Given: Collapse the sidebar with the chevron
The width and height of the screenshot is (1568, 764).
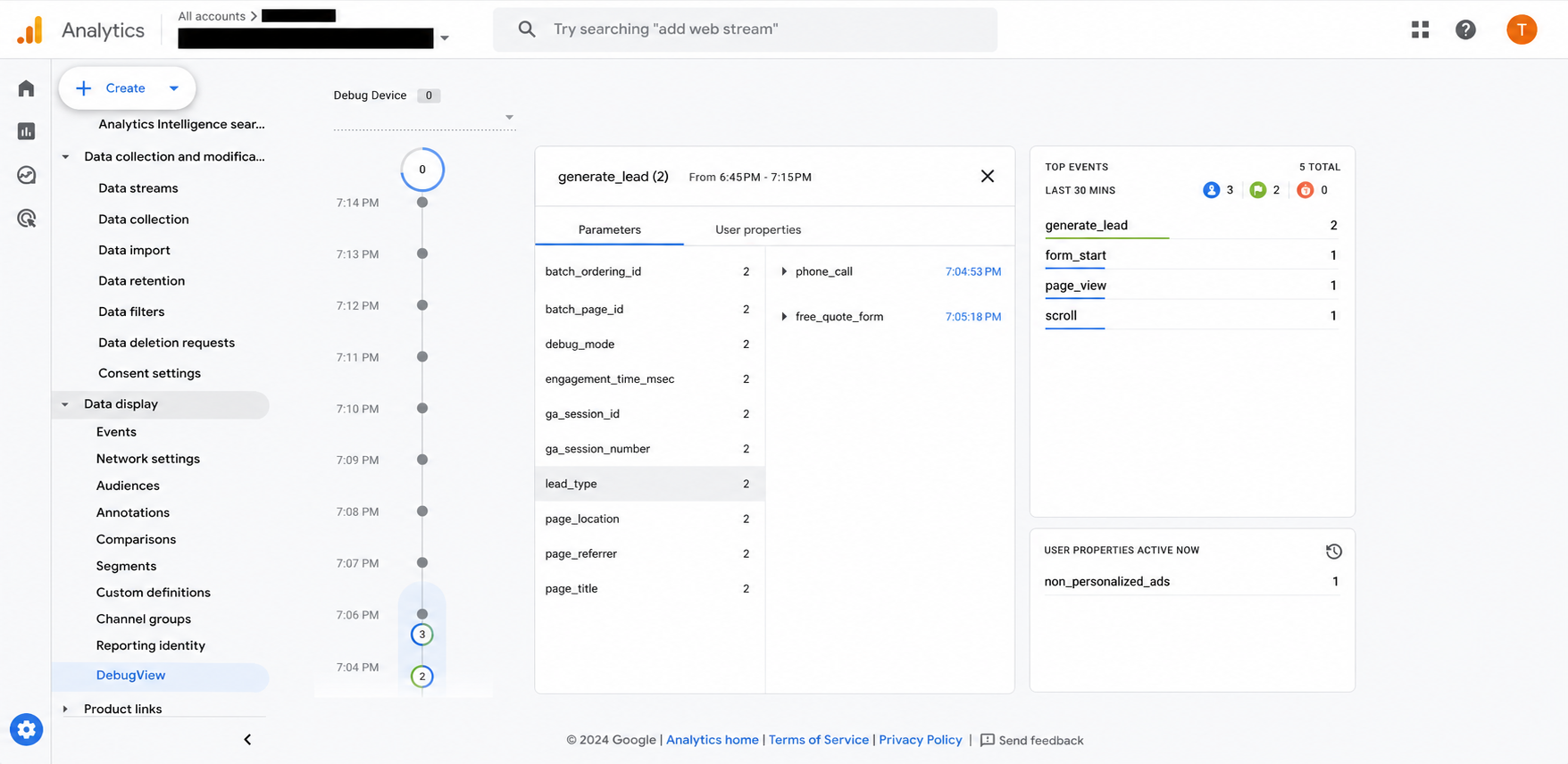Looking at the screenshot, I should coord(247,739).
